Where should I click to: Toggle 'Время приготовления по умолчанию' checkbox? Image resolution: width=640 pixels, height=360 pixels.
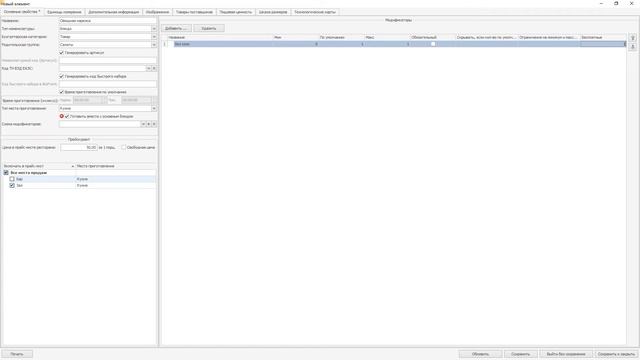[x=62, y=92]
